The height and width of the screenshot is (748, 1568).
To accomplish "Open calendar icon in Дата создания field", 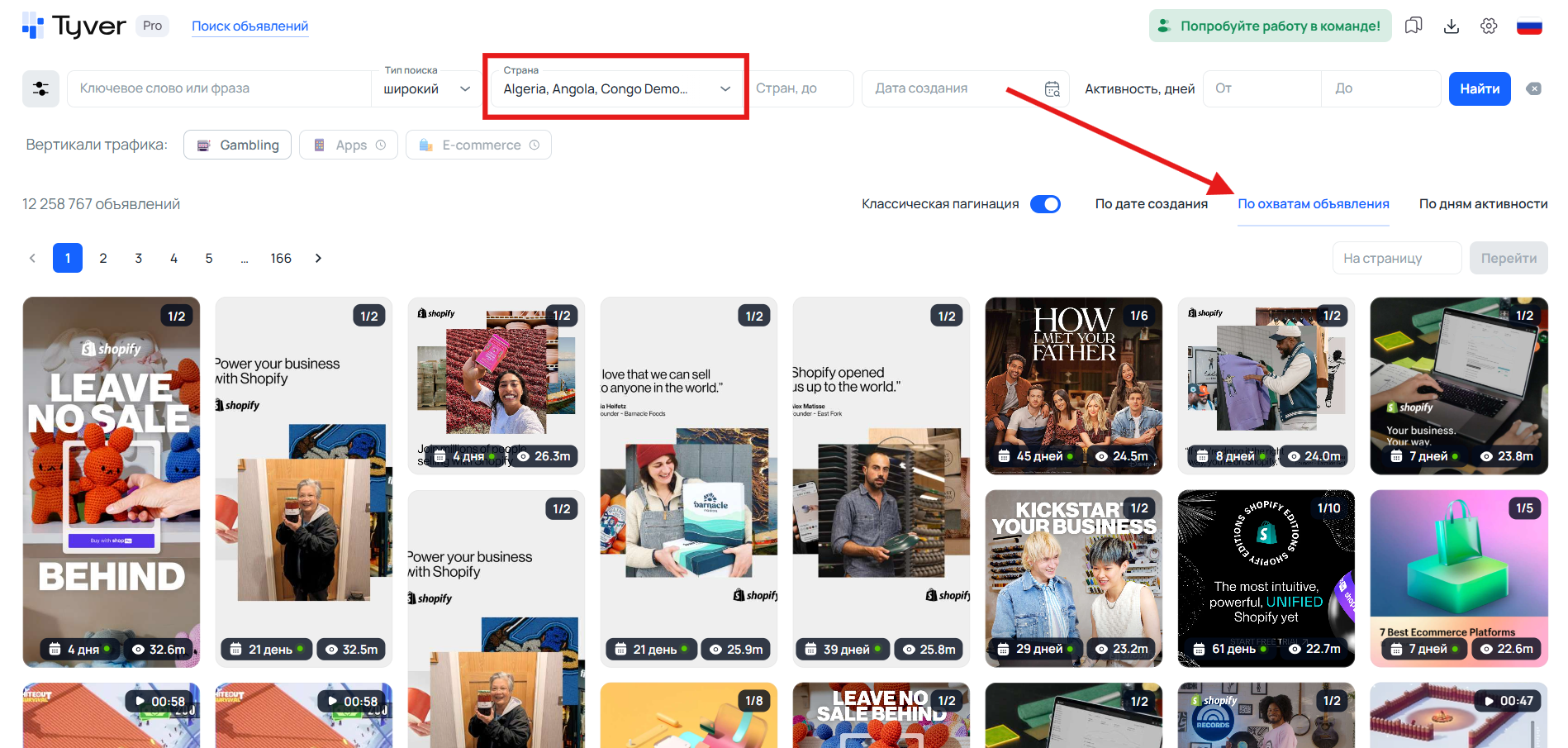I will (1052, 88).
